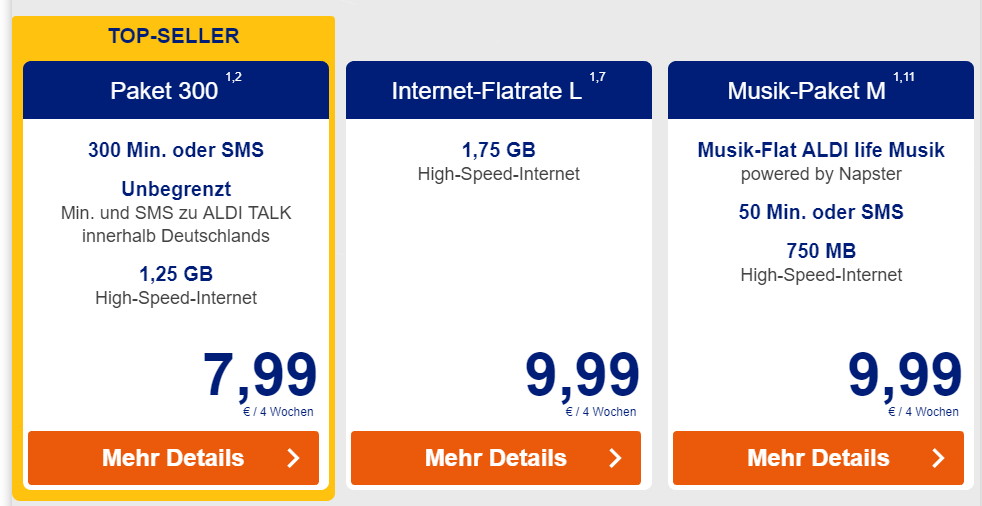The image size is (982, 506).
Task: Click the 750 MB High-Speed-Internet feature
Action: pos(821,263)
